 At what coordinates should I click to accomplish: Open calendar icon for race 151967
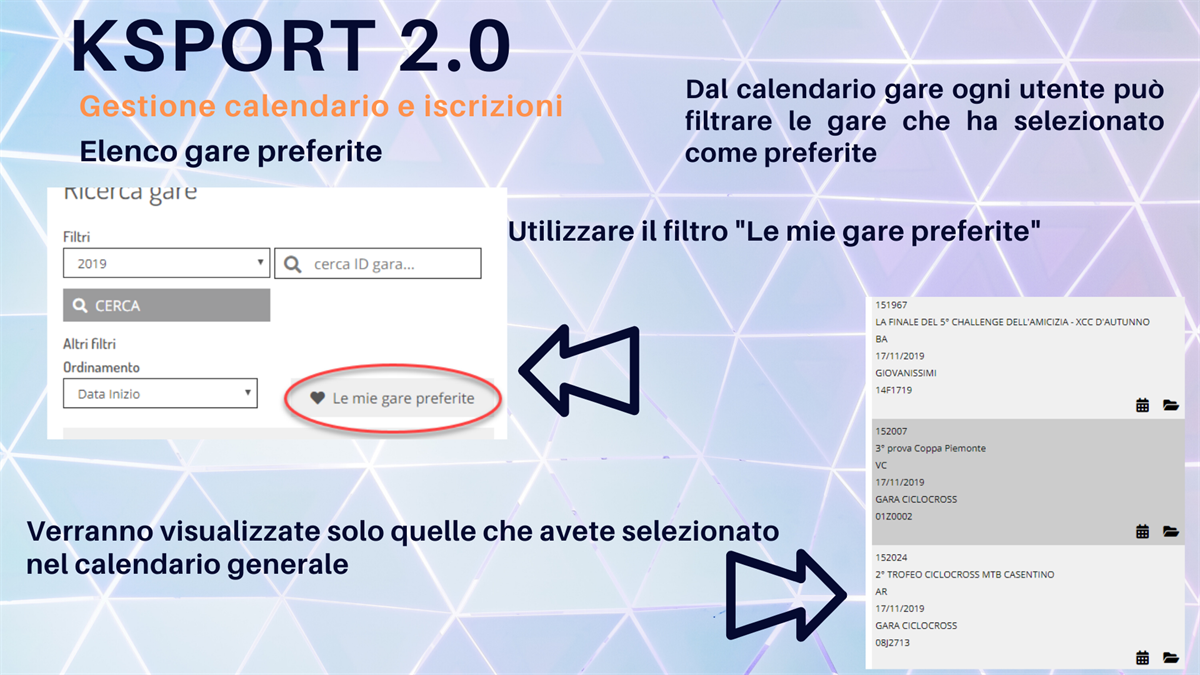click(x=1143, y=405)
